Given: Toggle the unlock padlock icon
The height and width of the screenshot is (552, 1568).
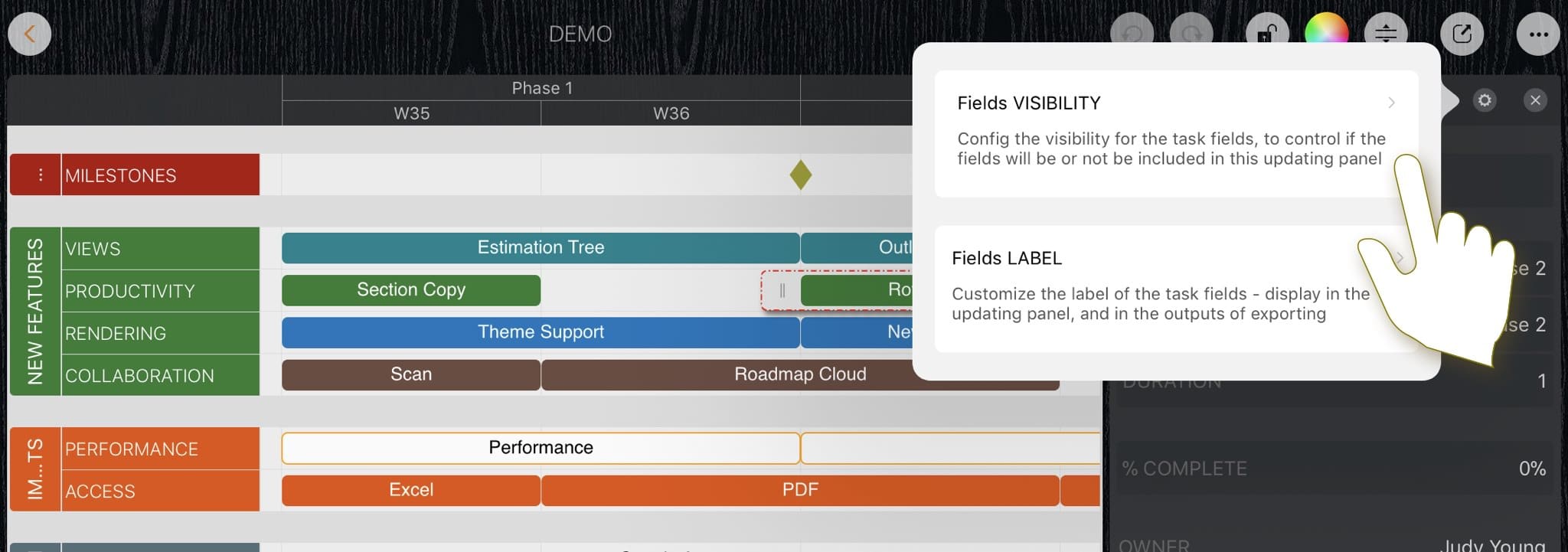Looking at the screenshot, I should coord(1267,34).
